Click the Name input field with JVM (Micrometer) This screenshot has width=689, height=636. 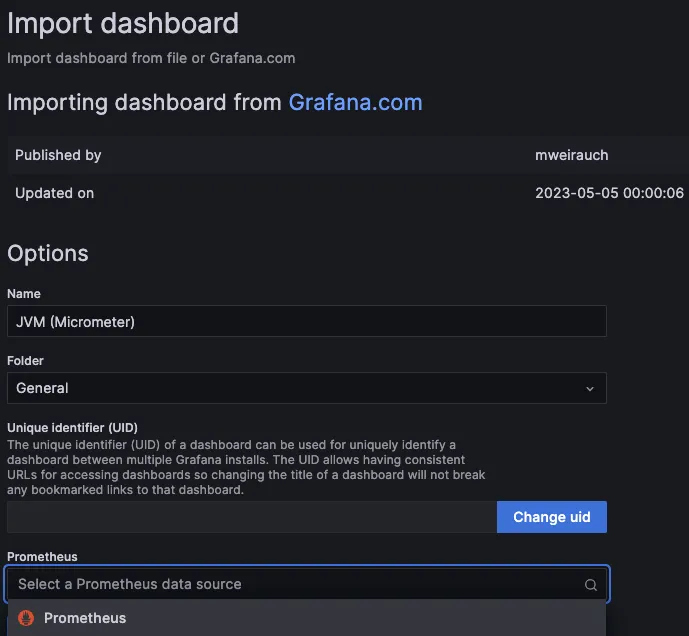click(x=307, y=321)
